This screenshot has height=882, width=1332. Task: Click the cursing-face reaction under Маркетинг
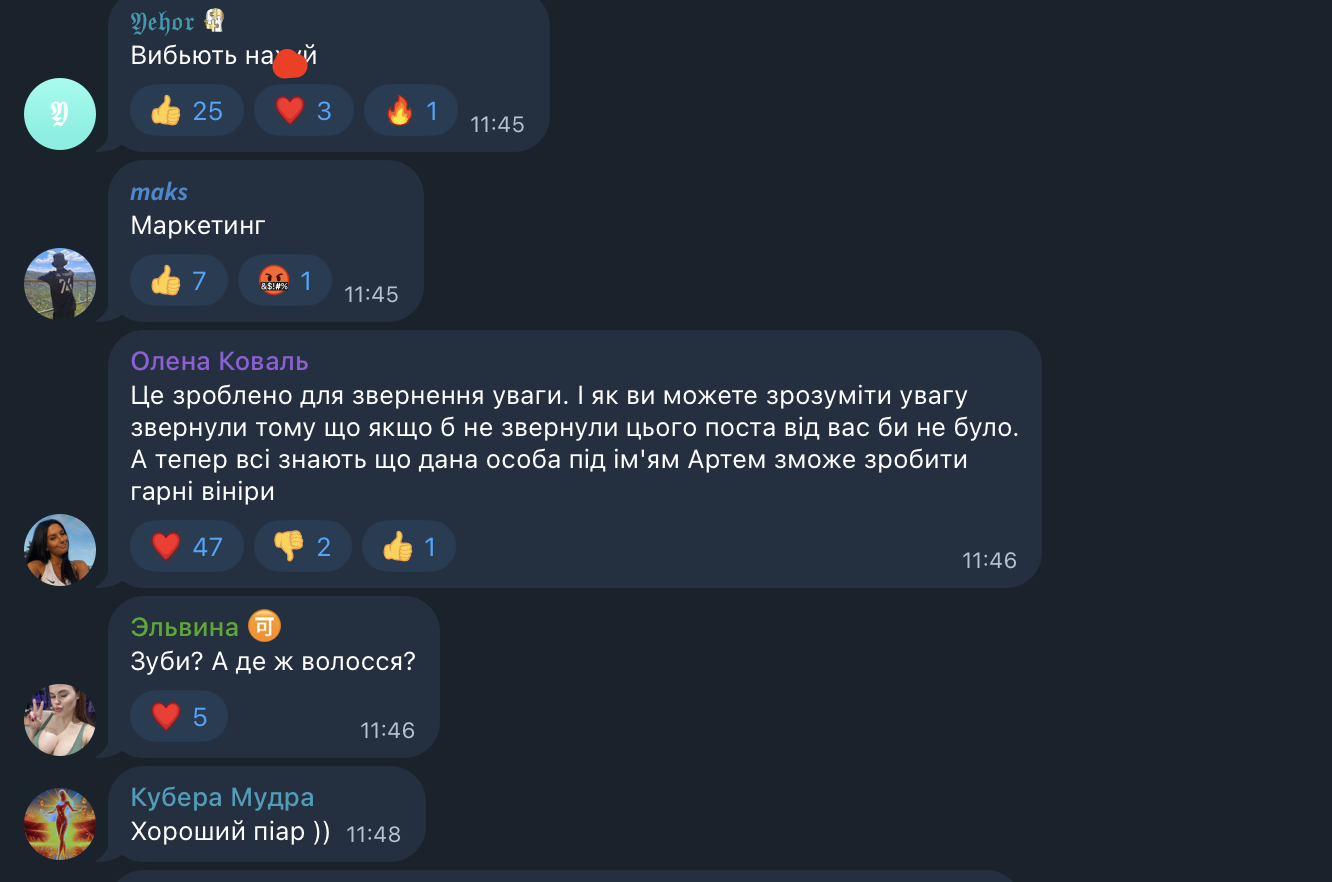tap(284, 281)
